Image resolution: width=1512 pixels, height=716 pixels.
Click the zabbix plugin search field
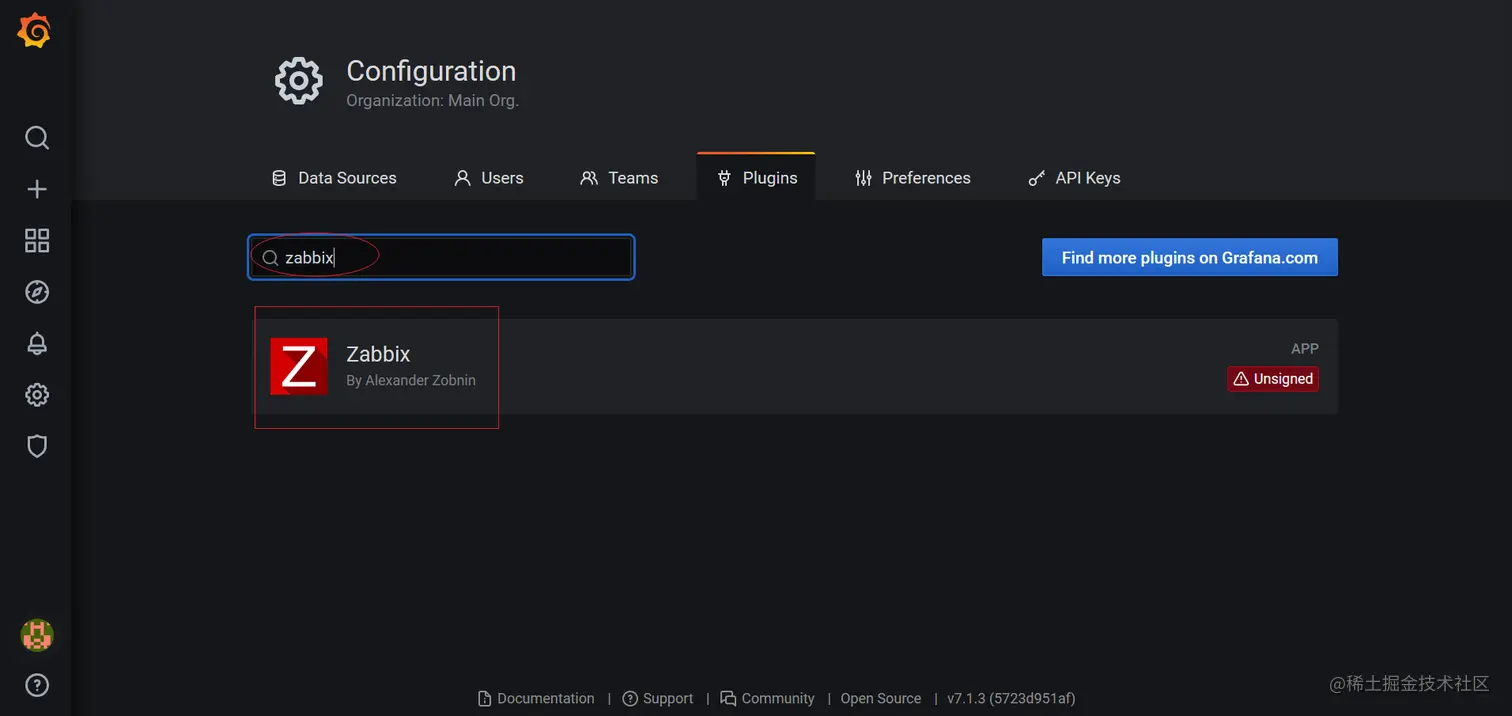(x=440, y=257)
